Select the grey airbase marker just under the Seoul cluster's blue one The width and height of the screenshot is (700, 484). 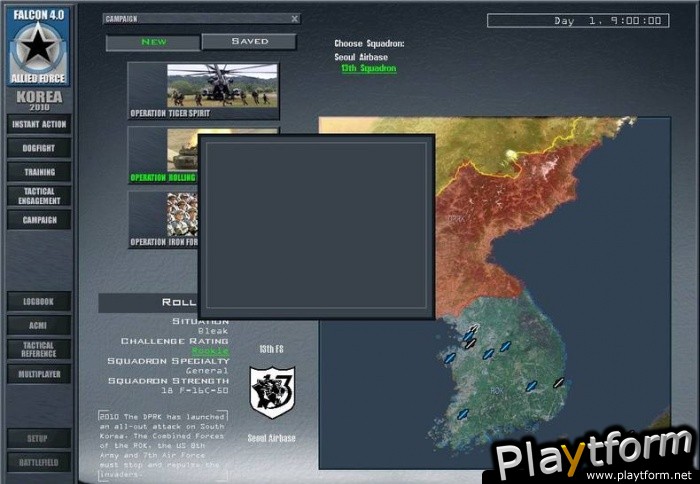(470, 344)
